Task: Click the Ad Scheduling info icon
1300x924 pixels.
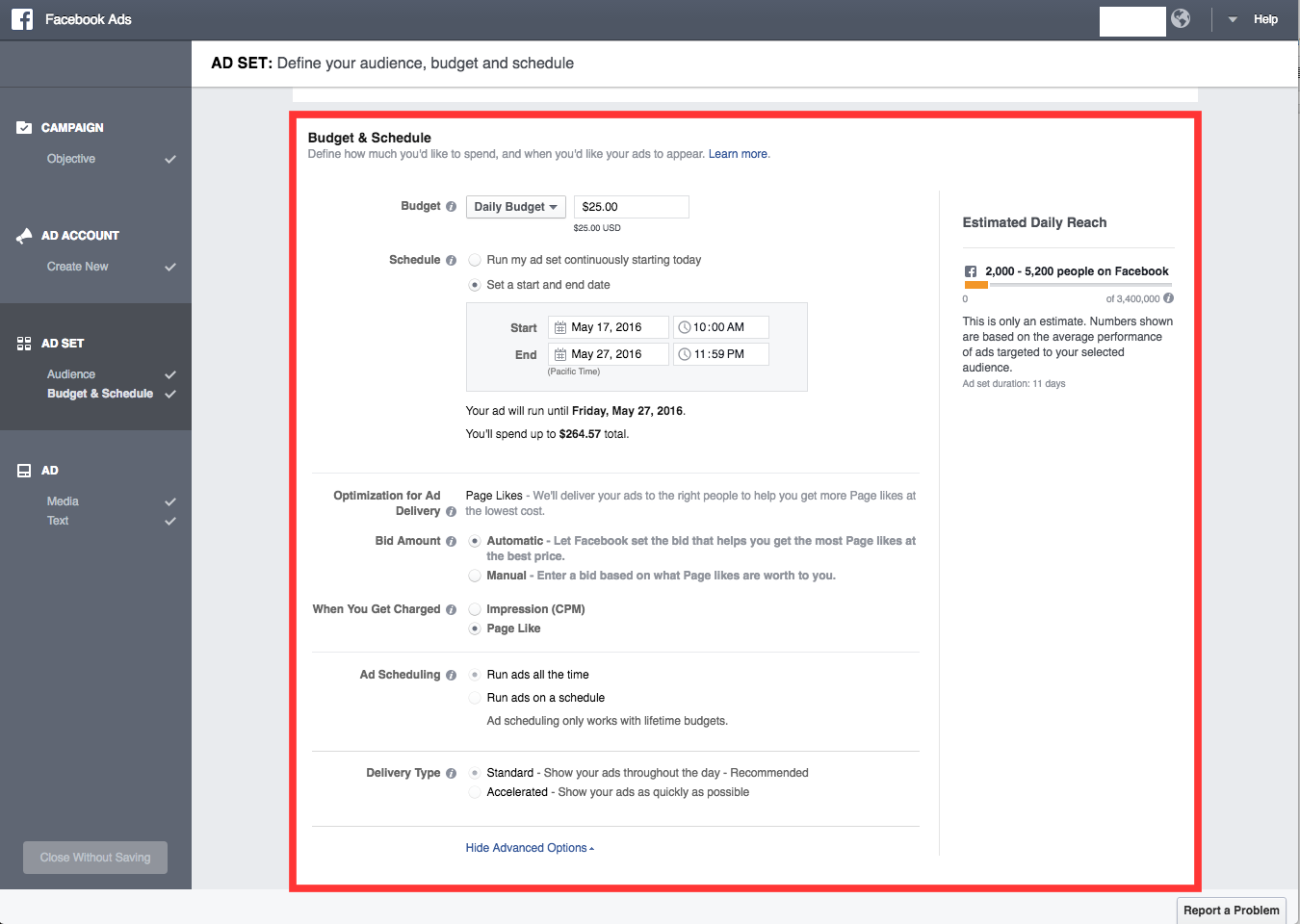Action: 451,675
